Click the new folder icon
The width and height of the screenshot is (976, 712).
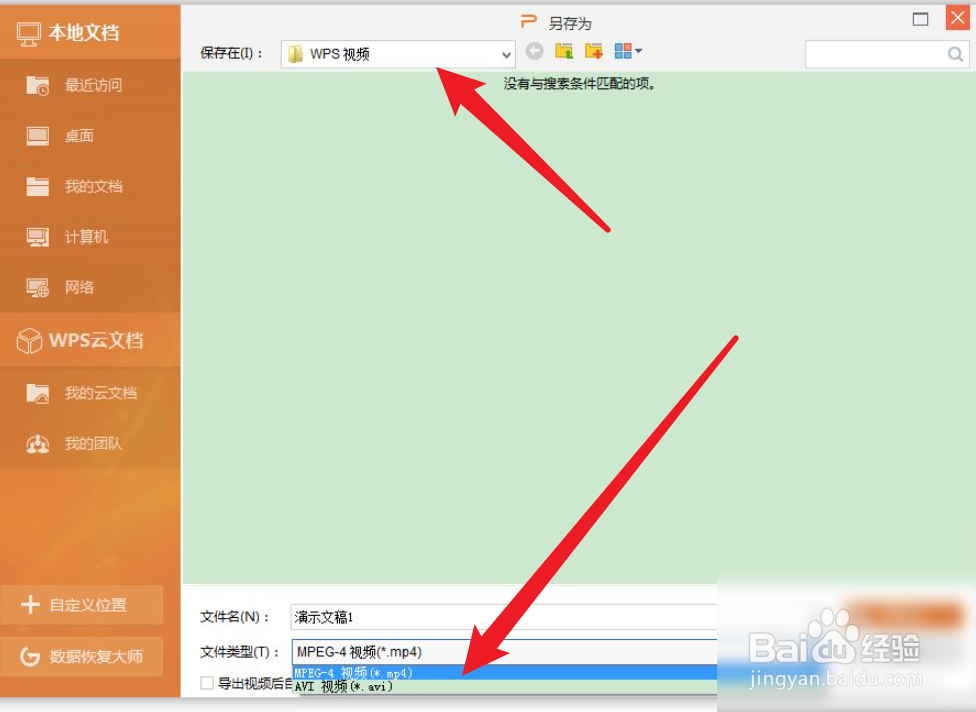click(x=593, y=51)
